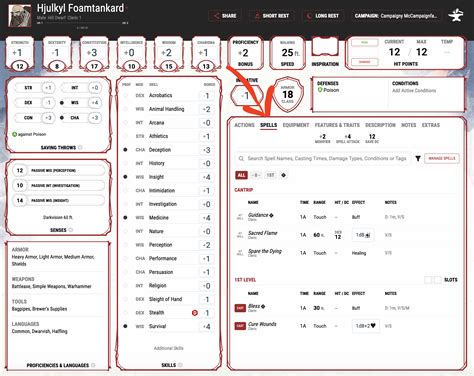This screenshot has width=474, height=376.
Task: Open the Campaign button
Action: pos(396,16)
